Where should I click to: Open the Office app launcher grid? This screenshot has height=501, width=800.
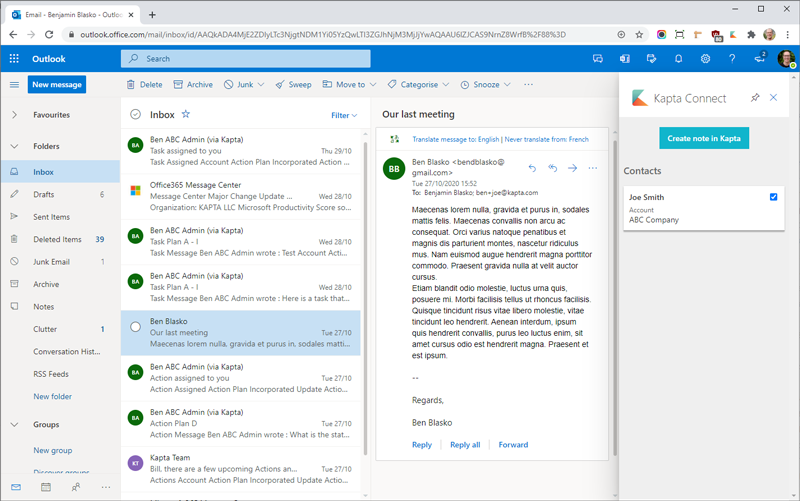tap(14, 59)
